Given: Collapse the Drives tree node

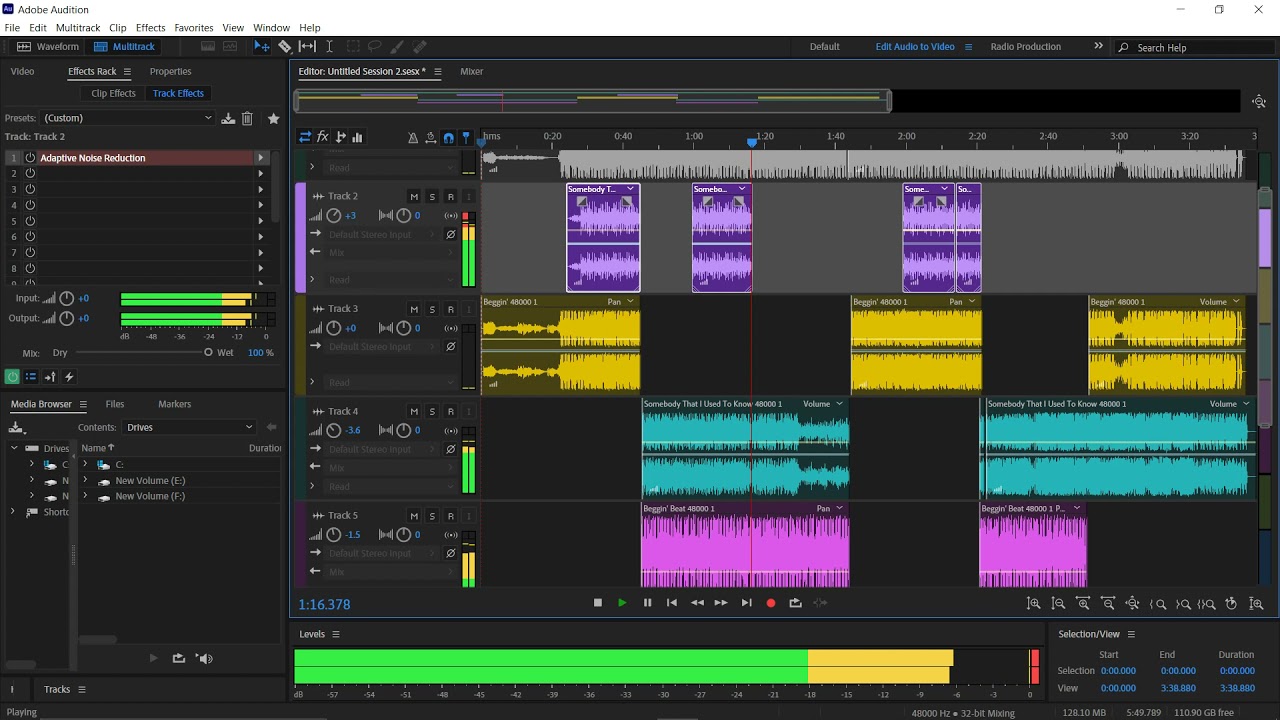Looking at the screenshot, I should 13,449.
